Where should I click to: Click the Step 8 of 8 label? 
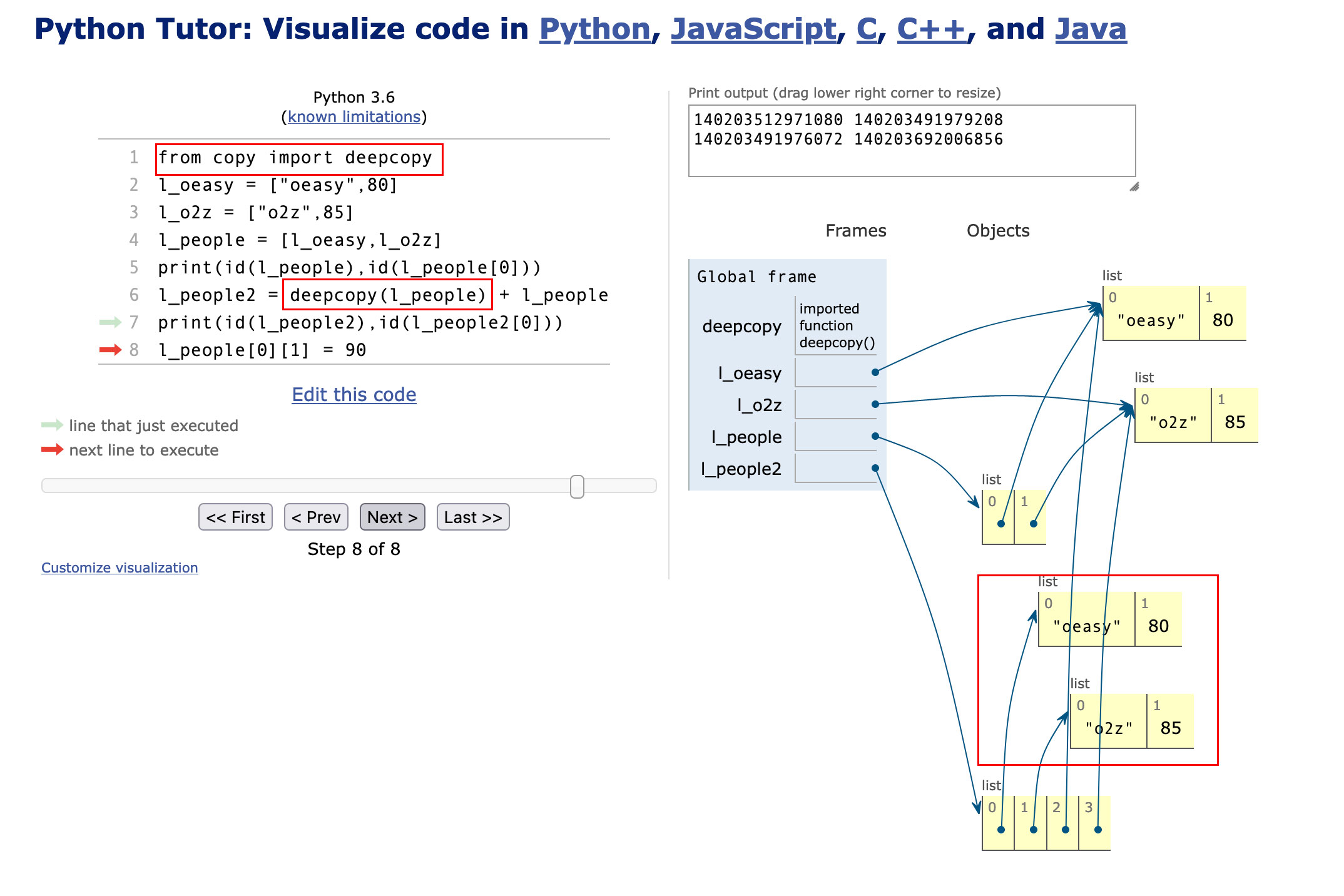[x=354, y=549]
